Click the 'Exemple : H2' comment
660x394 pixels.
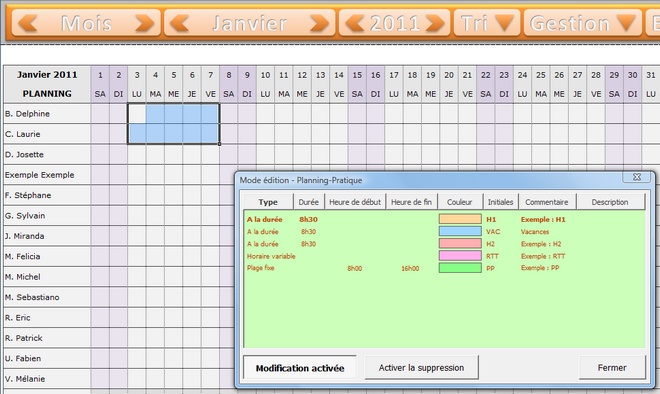(541, 244)
